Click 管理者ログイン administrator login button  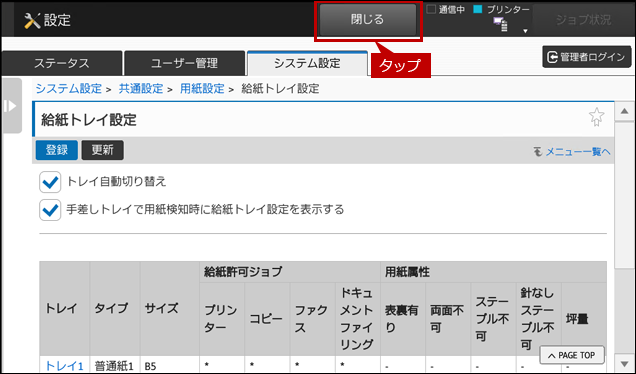pos(587,57)
